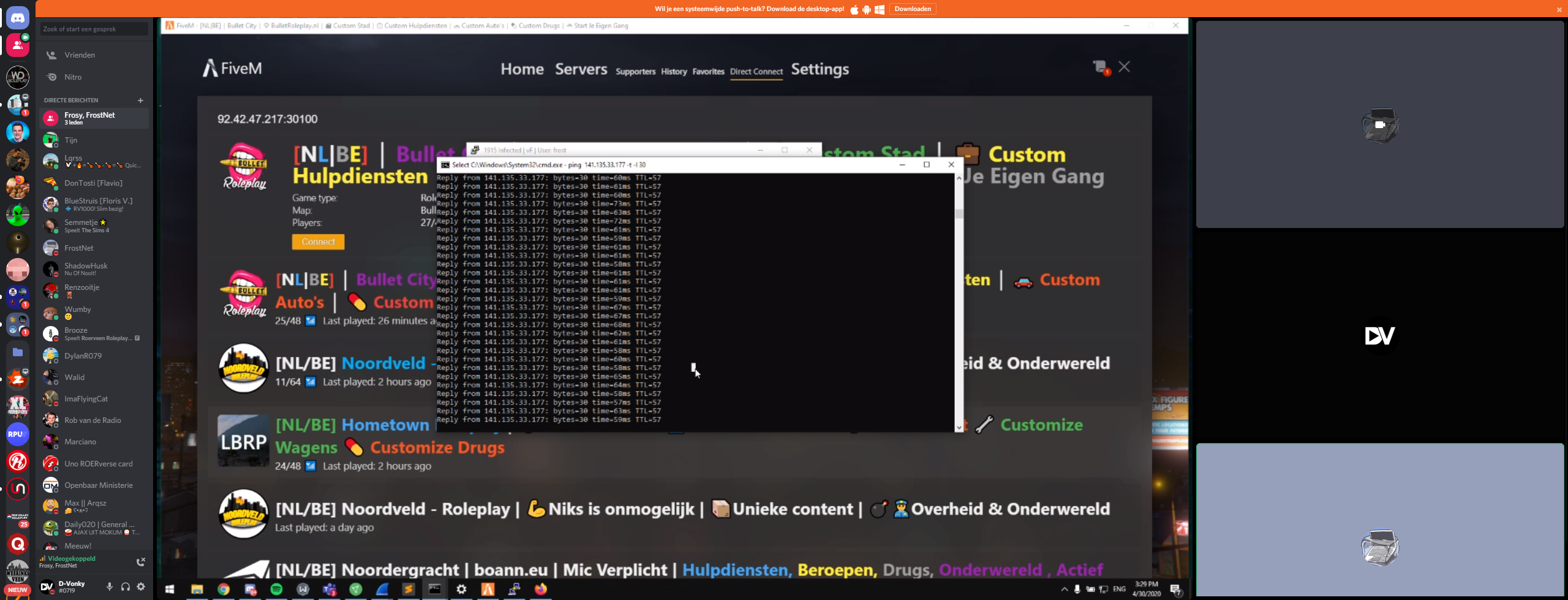This screenshot has height=600, width=1568.
Task: Click the Downloaden button in banner
Action: point(912,9)
